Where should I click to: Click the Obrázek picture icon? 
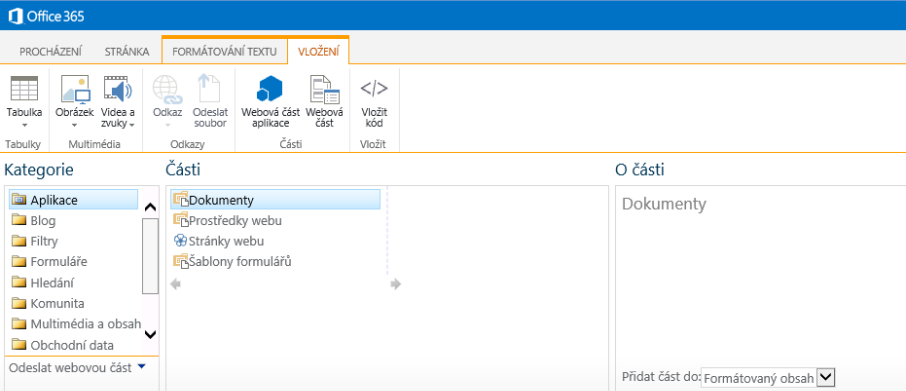click(75, 90)
